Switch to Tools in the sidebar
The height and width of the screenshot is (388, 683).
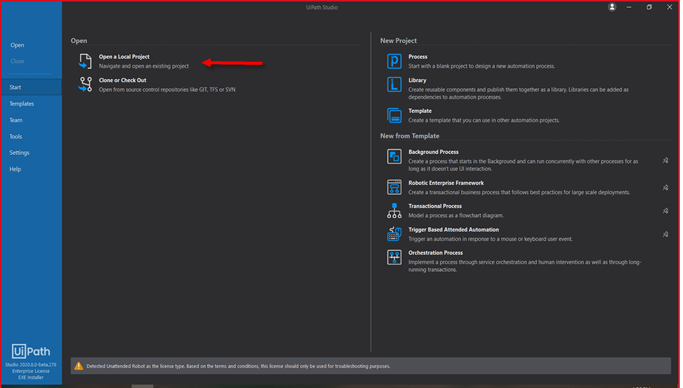[x=16, y=136]
